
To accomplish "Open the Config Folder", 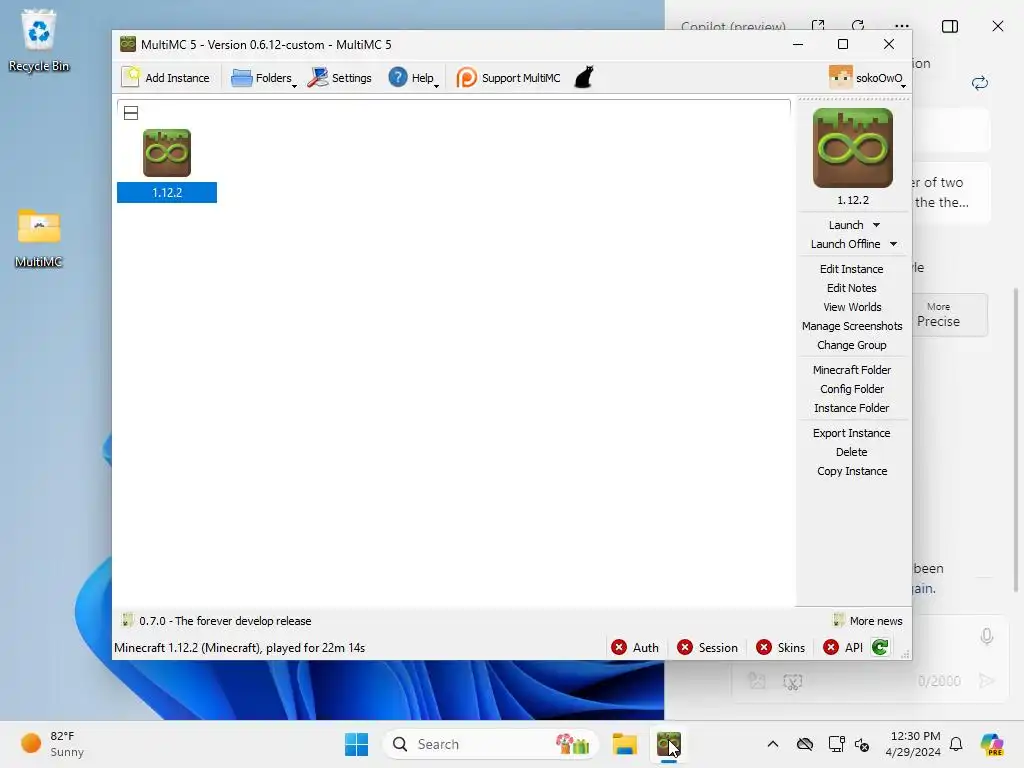I will point(852,389).
